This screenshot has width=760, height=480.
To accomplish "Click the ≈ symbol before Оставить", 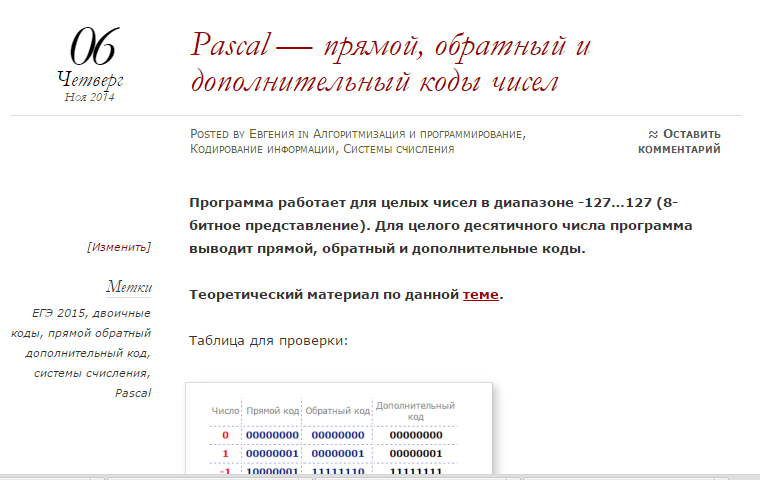I will click(653, 134).
